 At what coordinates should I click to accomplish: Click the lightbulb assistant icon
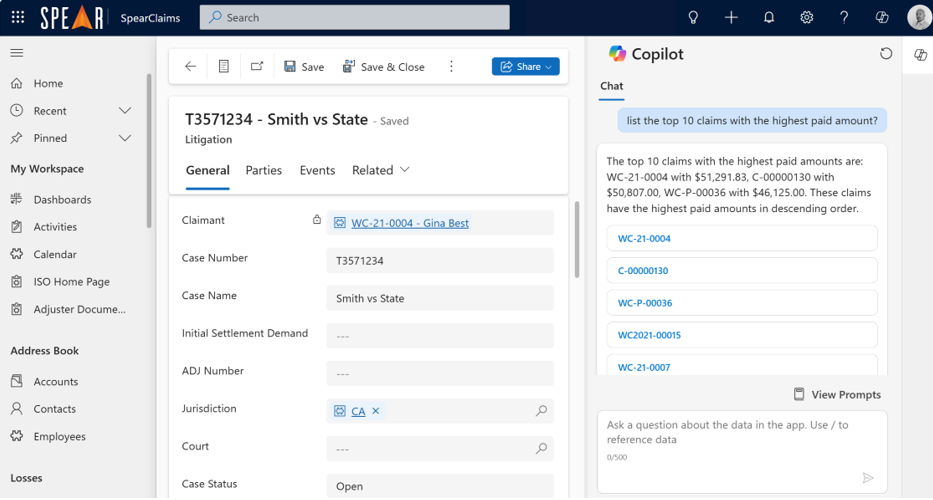pyautogui.click(x=693, y=17)
